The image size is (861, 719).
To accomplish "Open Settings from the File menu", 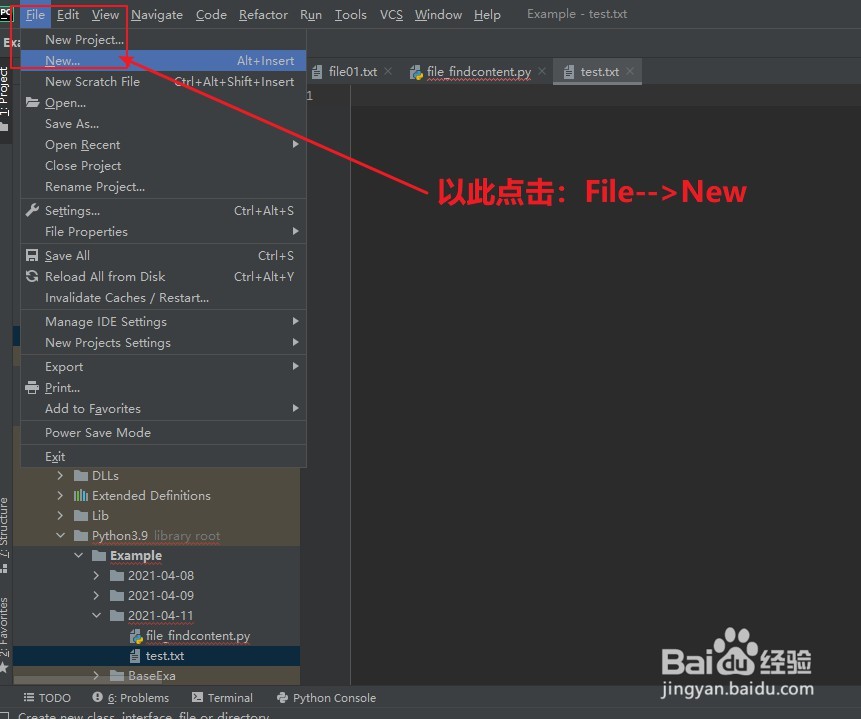I will [73, 210].
